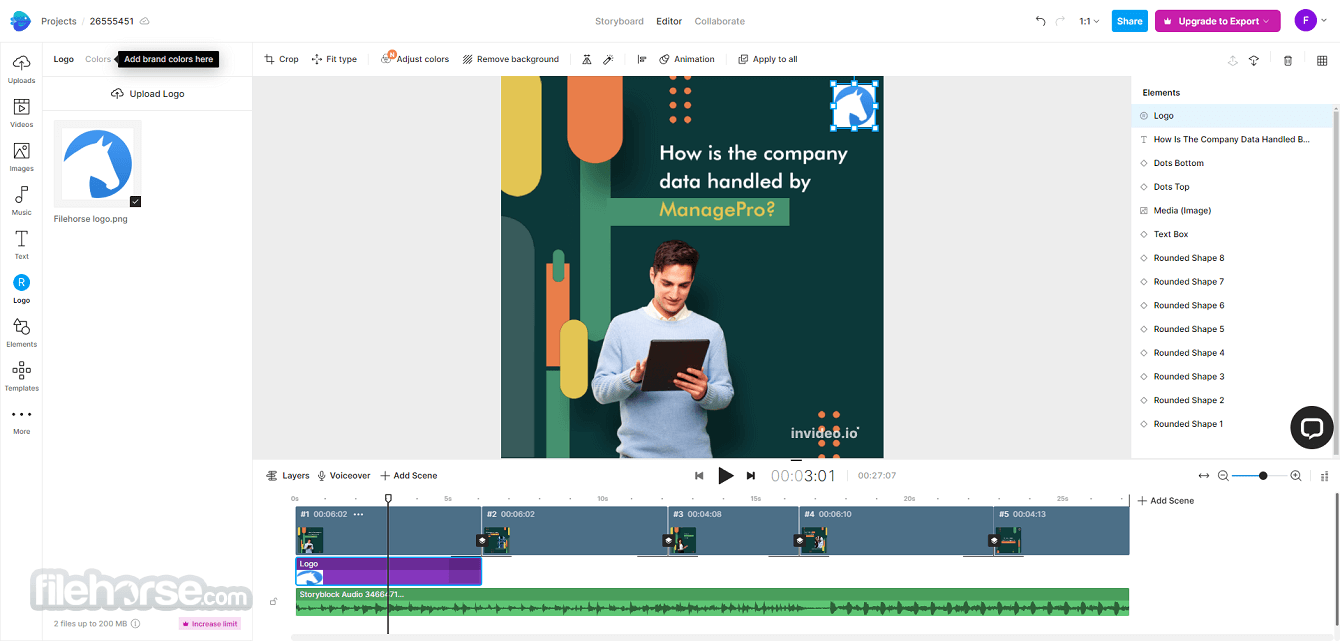This screenshot has width=1340, height=641.
Task: Toggle checkbox on Filehorse logo thumbnail
Action: (135, 201)
